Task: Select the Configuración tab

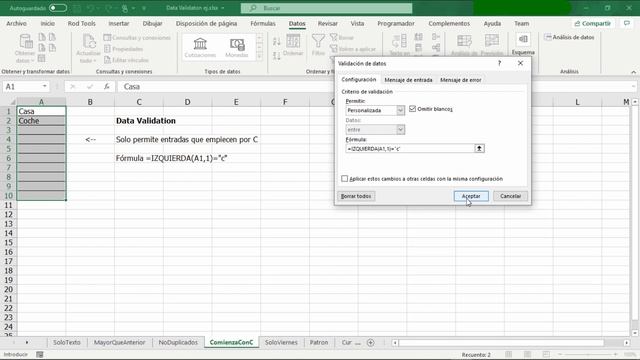Action: [x=358, y=80]
